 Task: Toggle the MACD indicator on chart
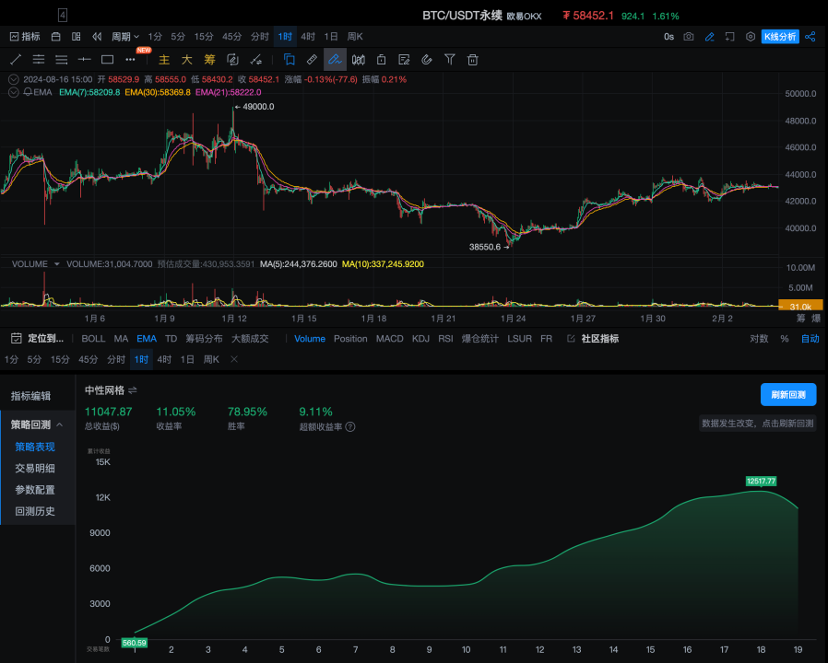pos(389,339)
